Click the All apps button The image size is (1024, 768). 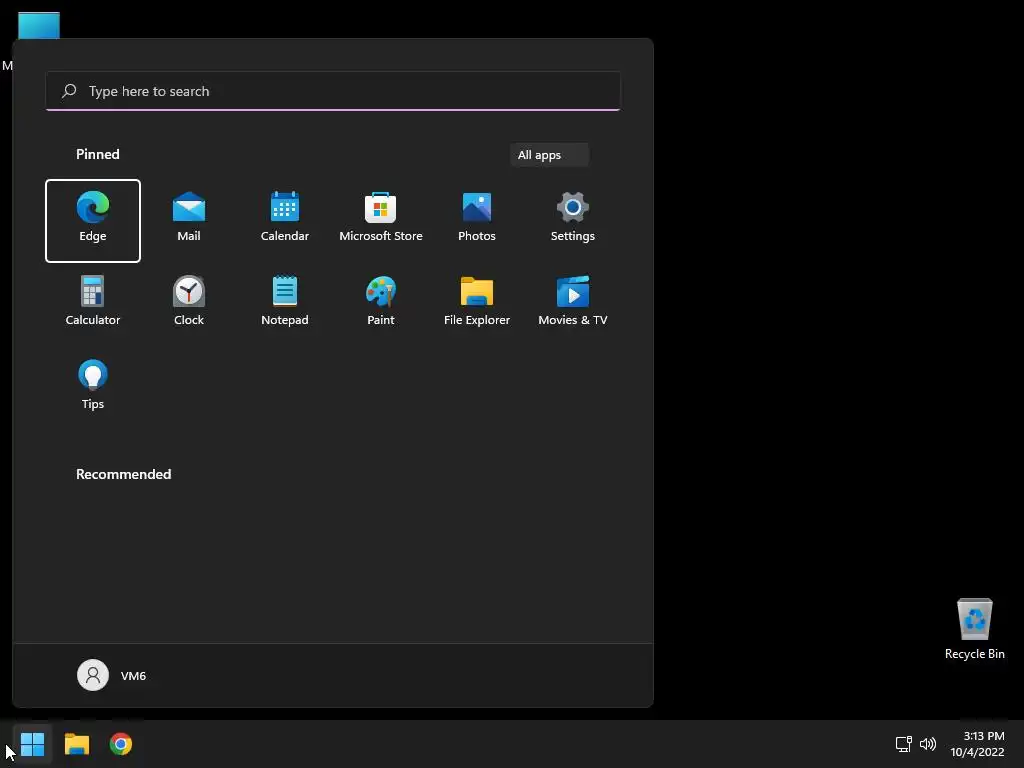[549, 155]
